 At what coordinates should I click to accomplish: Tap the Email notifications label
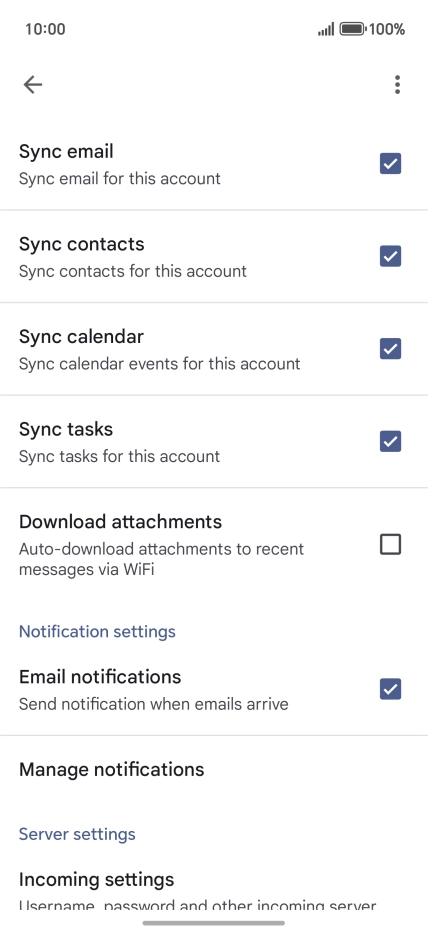tap(100, 677)
